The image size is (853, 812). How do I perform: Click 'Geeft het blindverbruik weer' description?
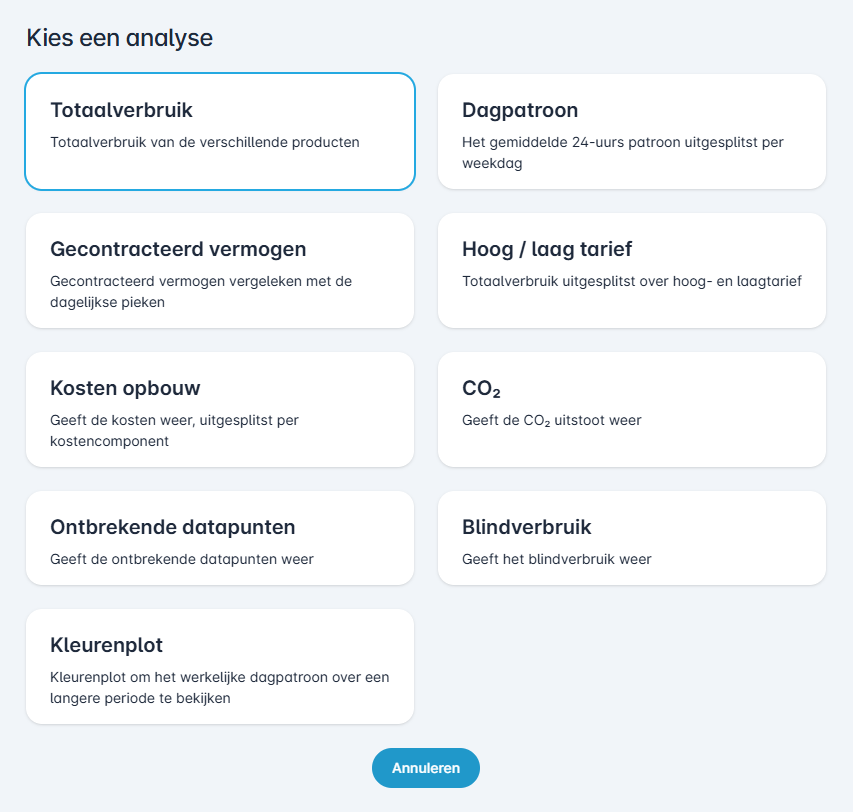(x=556, y=559)
